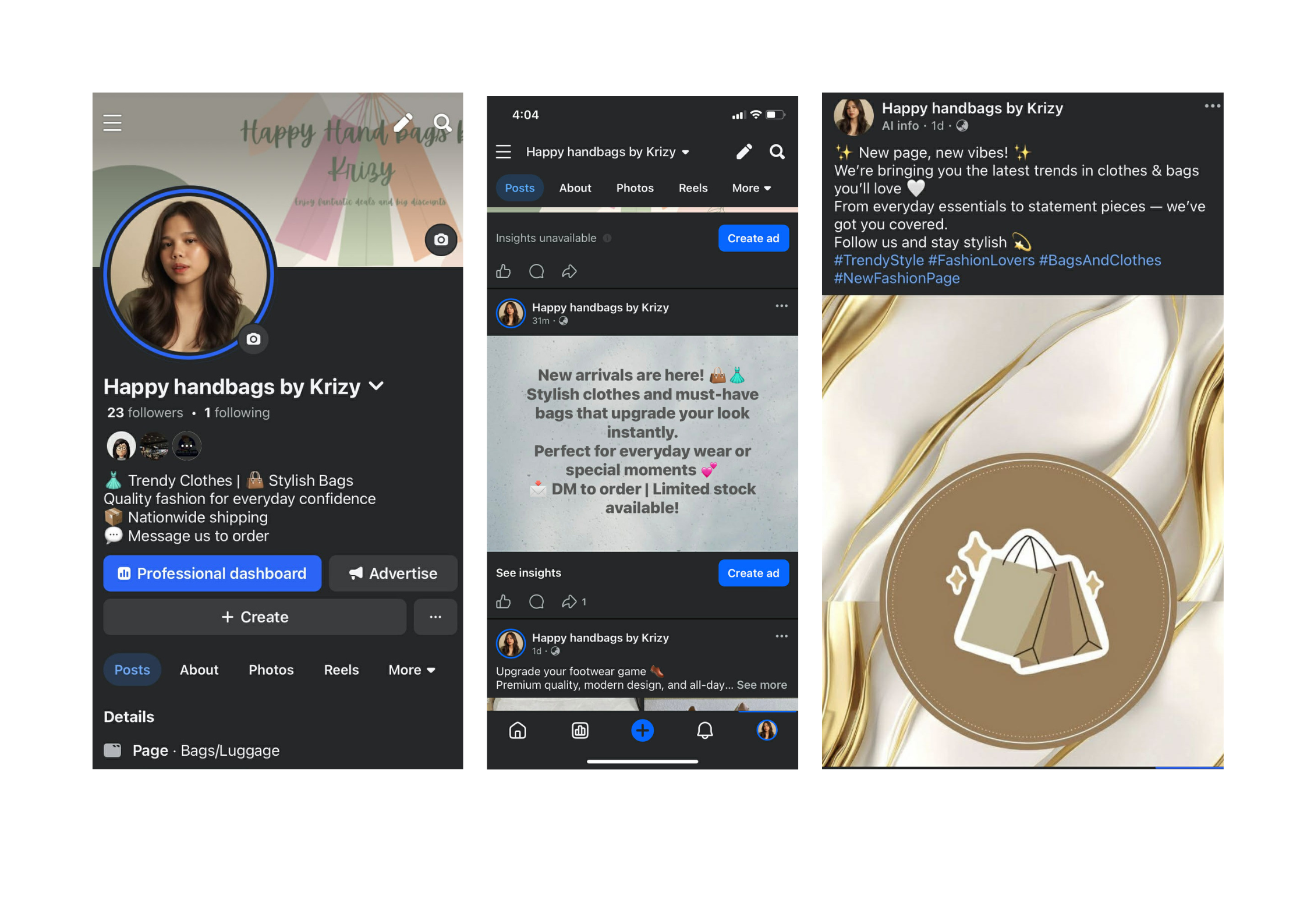This screenshot has width=1307, height=924.
Task: Open large profile picture on left screen
Action: [188, 272]
